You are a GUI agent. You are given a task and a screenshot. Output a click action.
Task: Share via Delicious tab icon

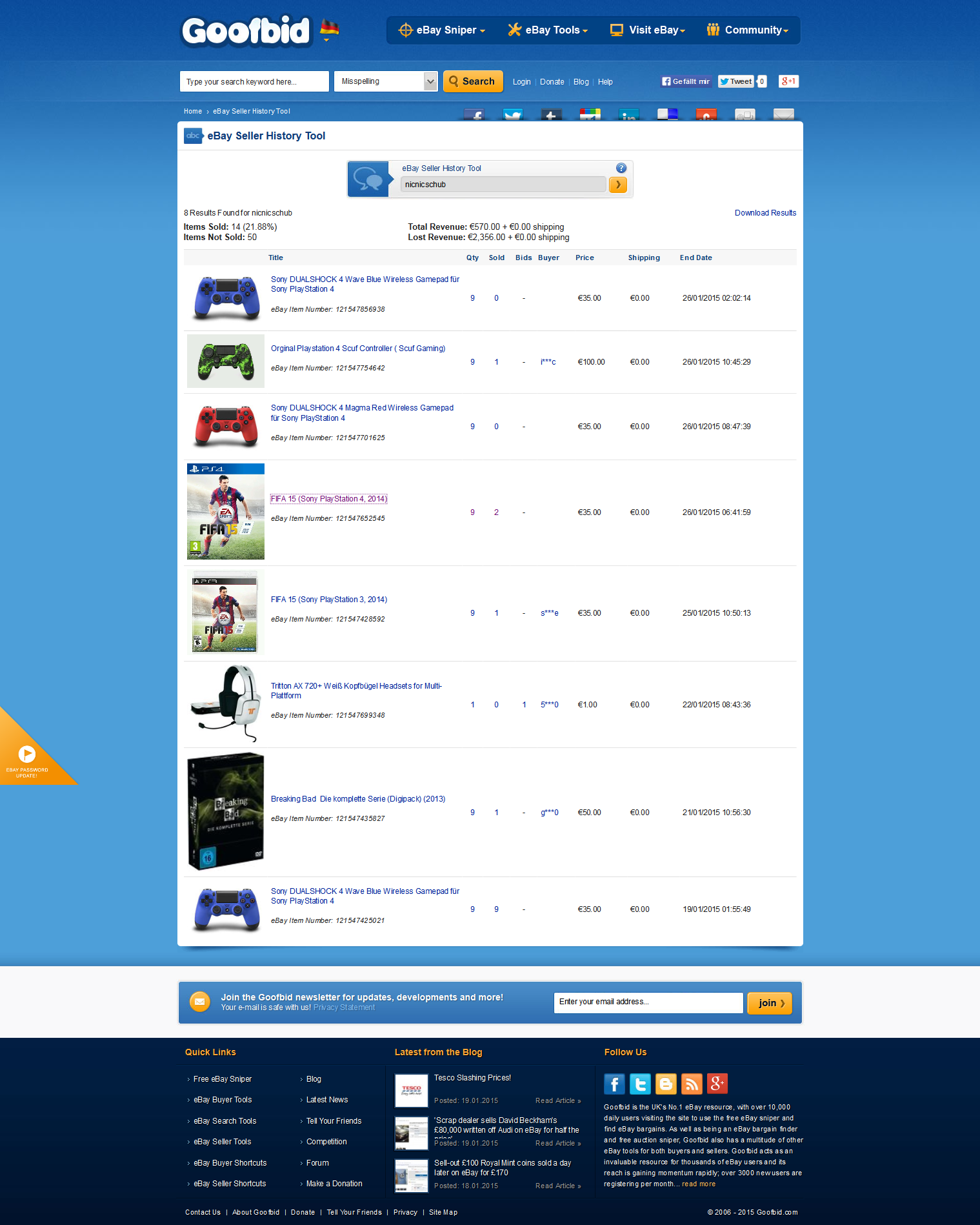(x=668, y=115)
